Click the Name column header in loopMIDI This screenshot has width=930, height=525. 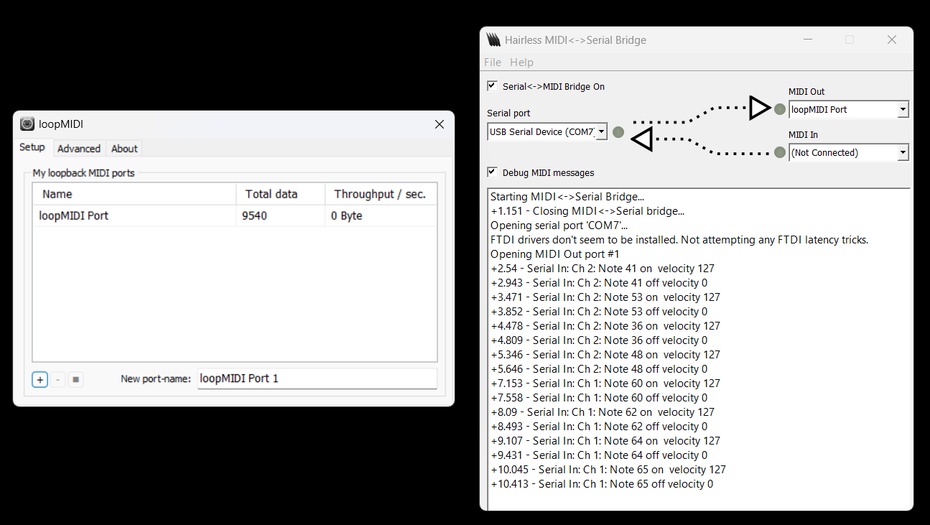135,194
